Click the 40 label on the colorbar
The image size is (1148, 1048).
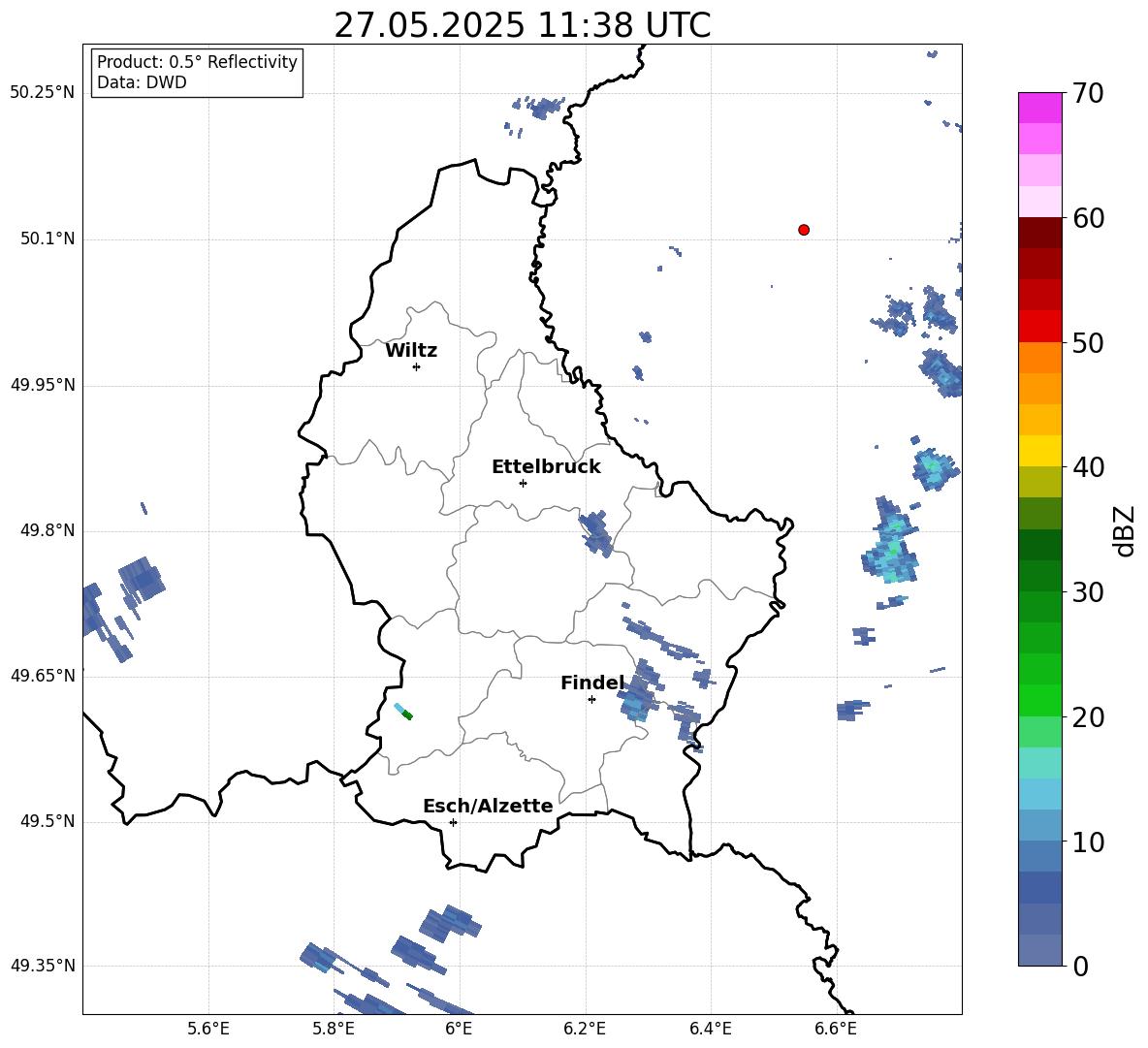1088,467
